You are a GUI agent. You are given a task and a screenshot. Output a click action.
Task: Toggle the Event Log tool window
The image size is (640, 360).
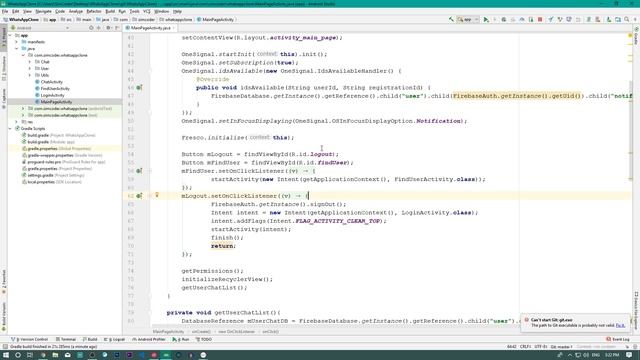(618, 339)
